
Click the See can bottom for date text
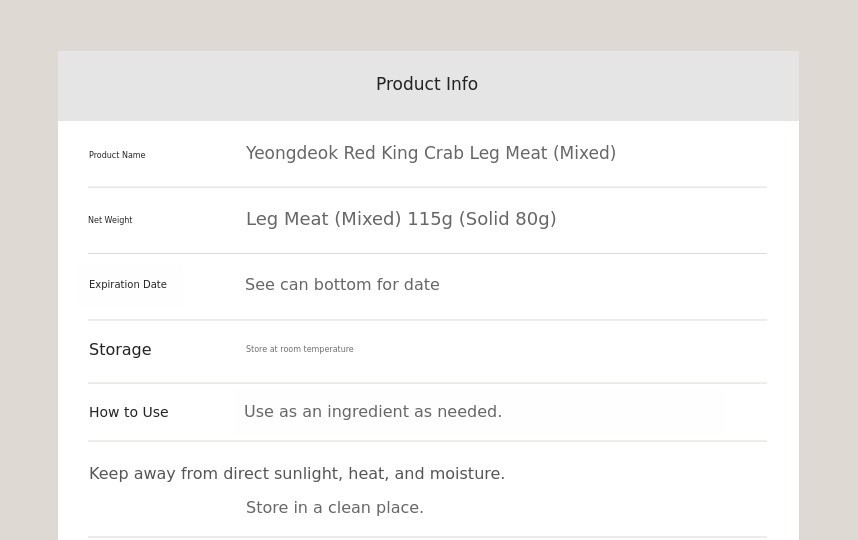[342, 285]
